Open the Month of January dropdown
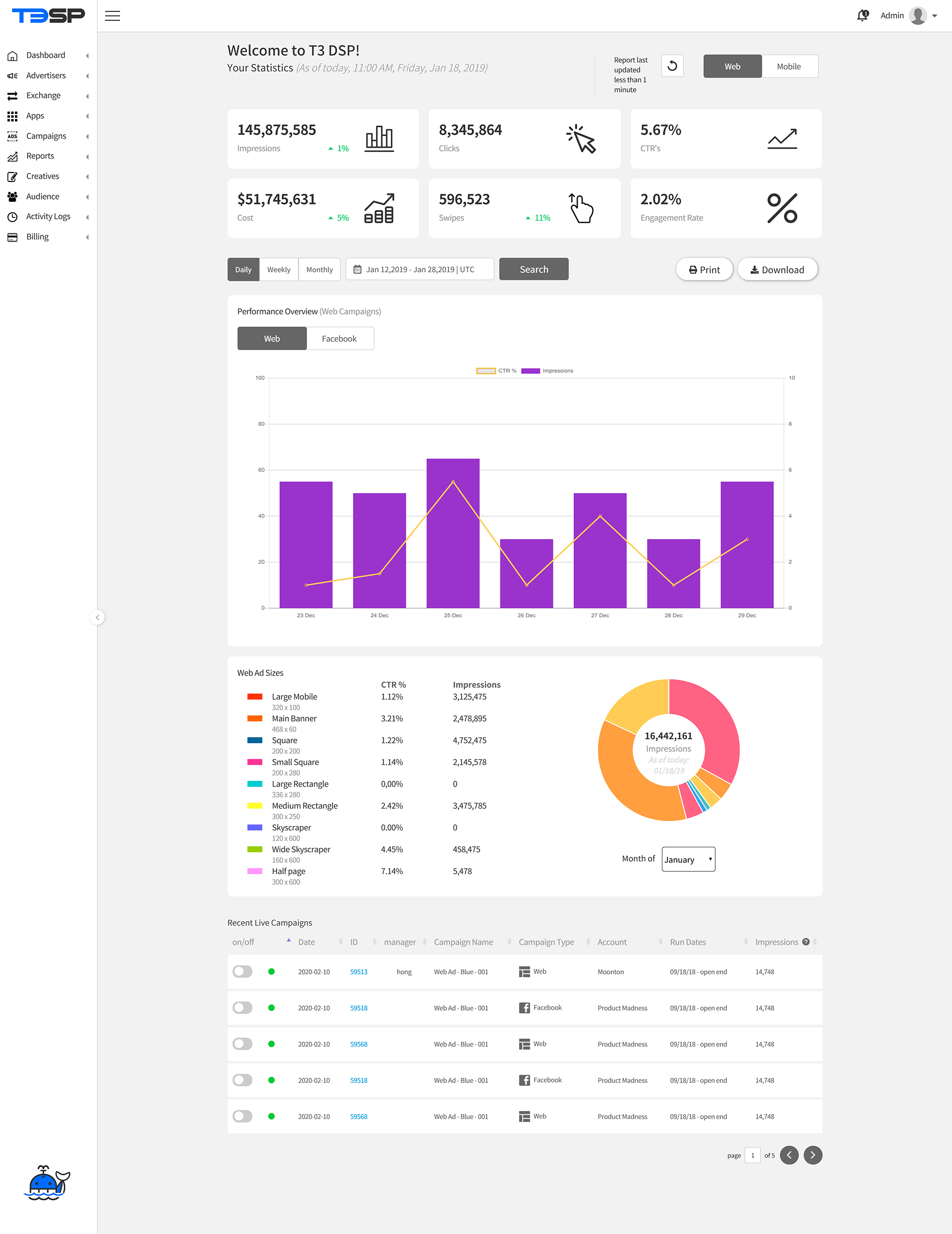This screenshot has height=1234, width=952. pos(688,859)
